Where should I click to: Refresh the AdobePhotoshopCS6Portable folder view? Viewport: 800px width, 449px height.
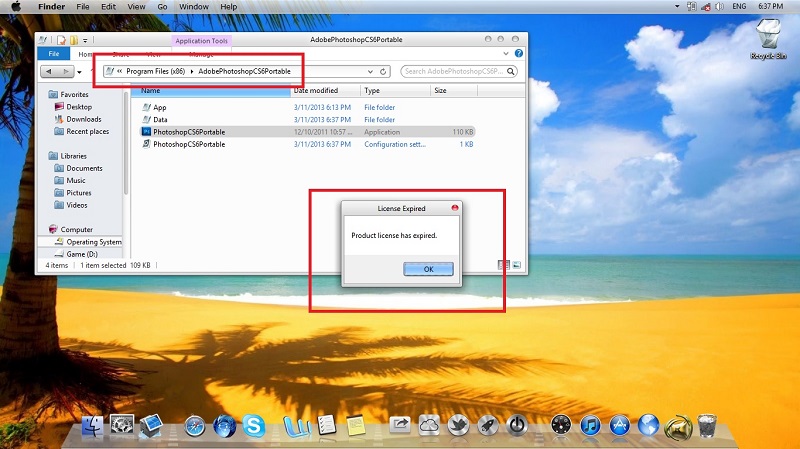(383, 71)
